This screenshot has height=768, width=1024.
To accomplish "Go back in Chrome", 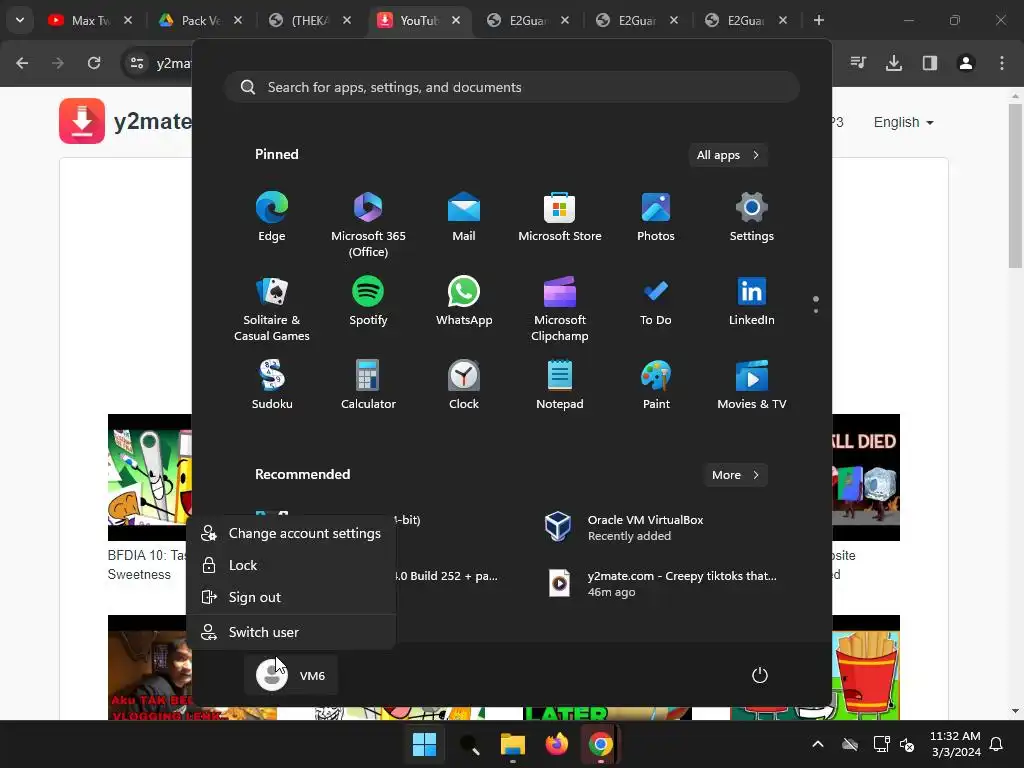I will coord(22,63).
